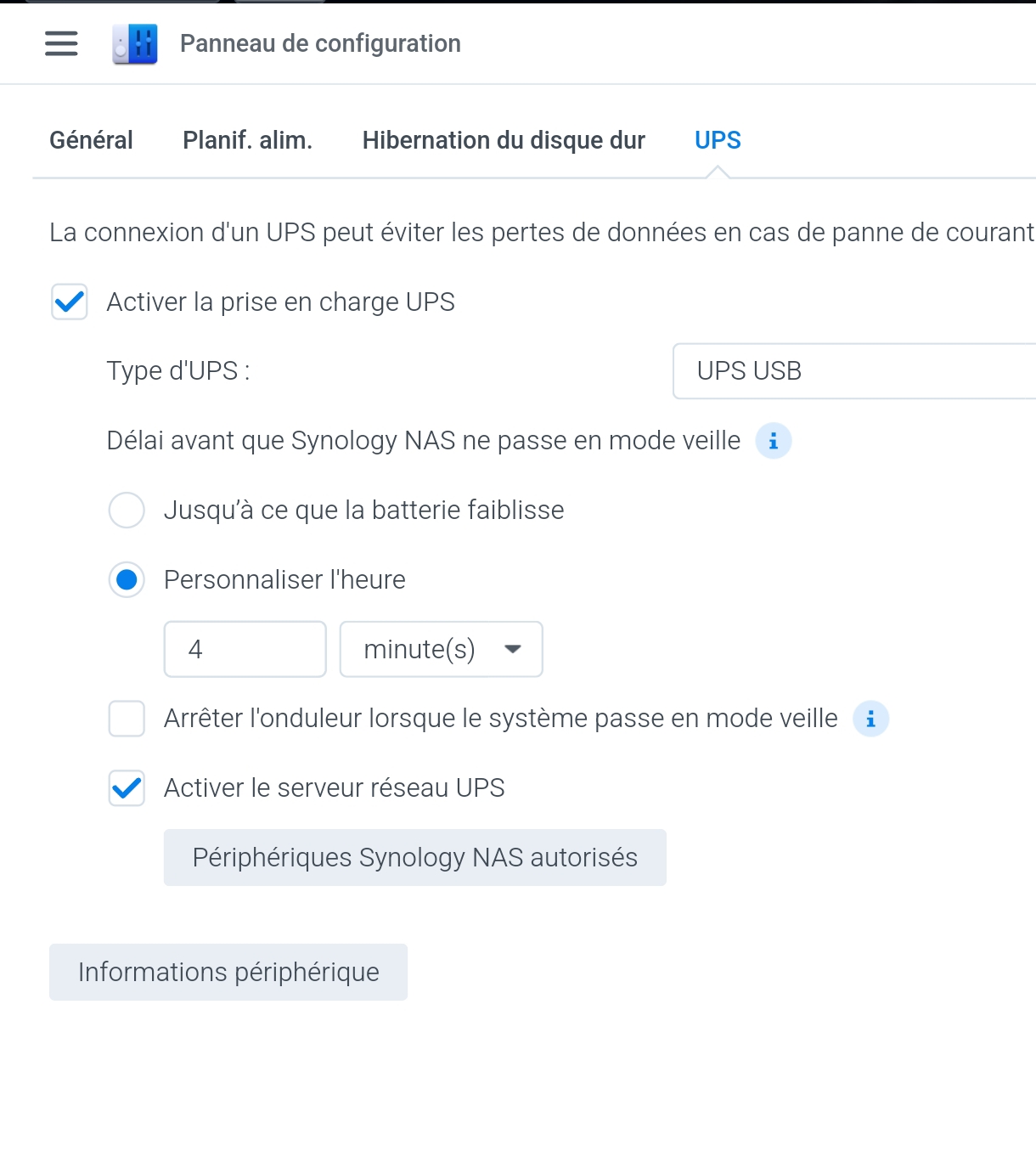Select Jusqu'à ce que la batterie faiblisse

coord(127,511)
